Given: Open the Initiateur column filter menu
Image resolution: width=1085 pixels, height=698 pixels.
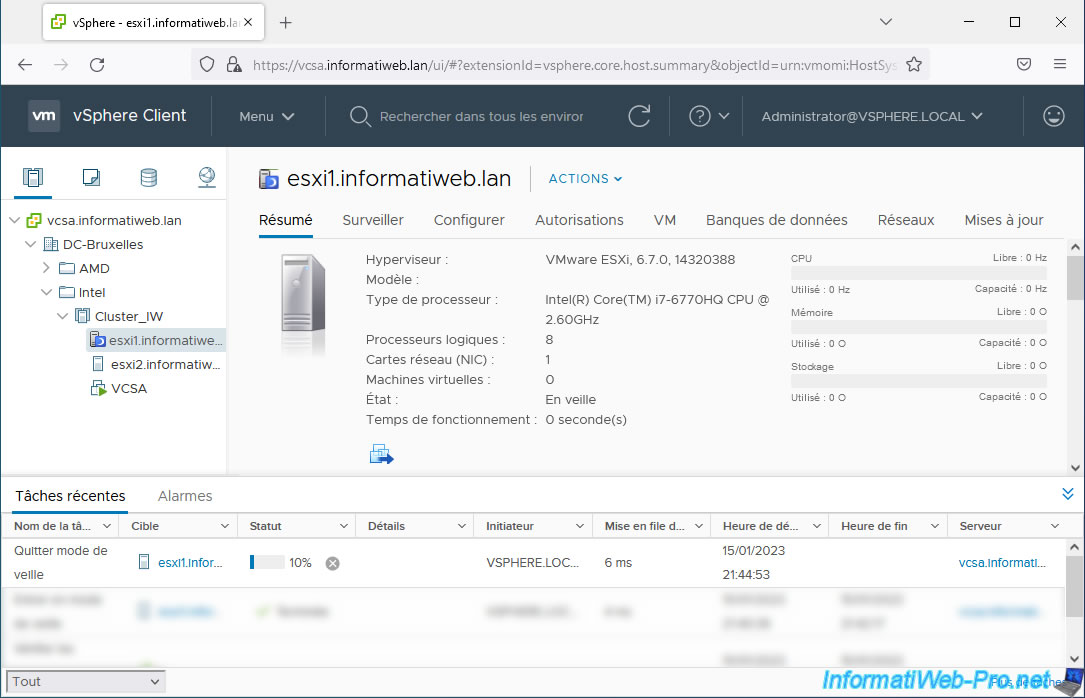Looking at the screenshot, I should tap(580, 526).
